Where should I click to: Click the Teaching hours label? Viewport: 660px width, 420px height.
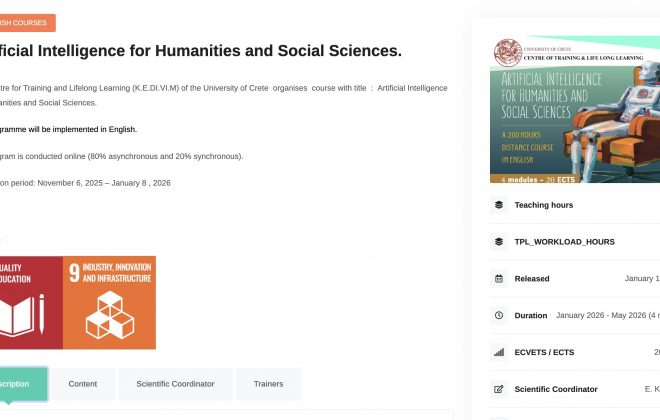[x=544, y=205]
